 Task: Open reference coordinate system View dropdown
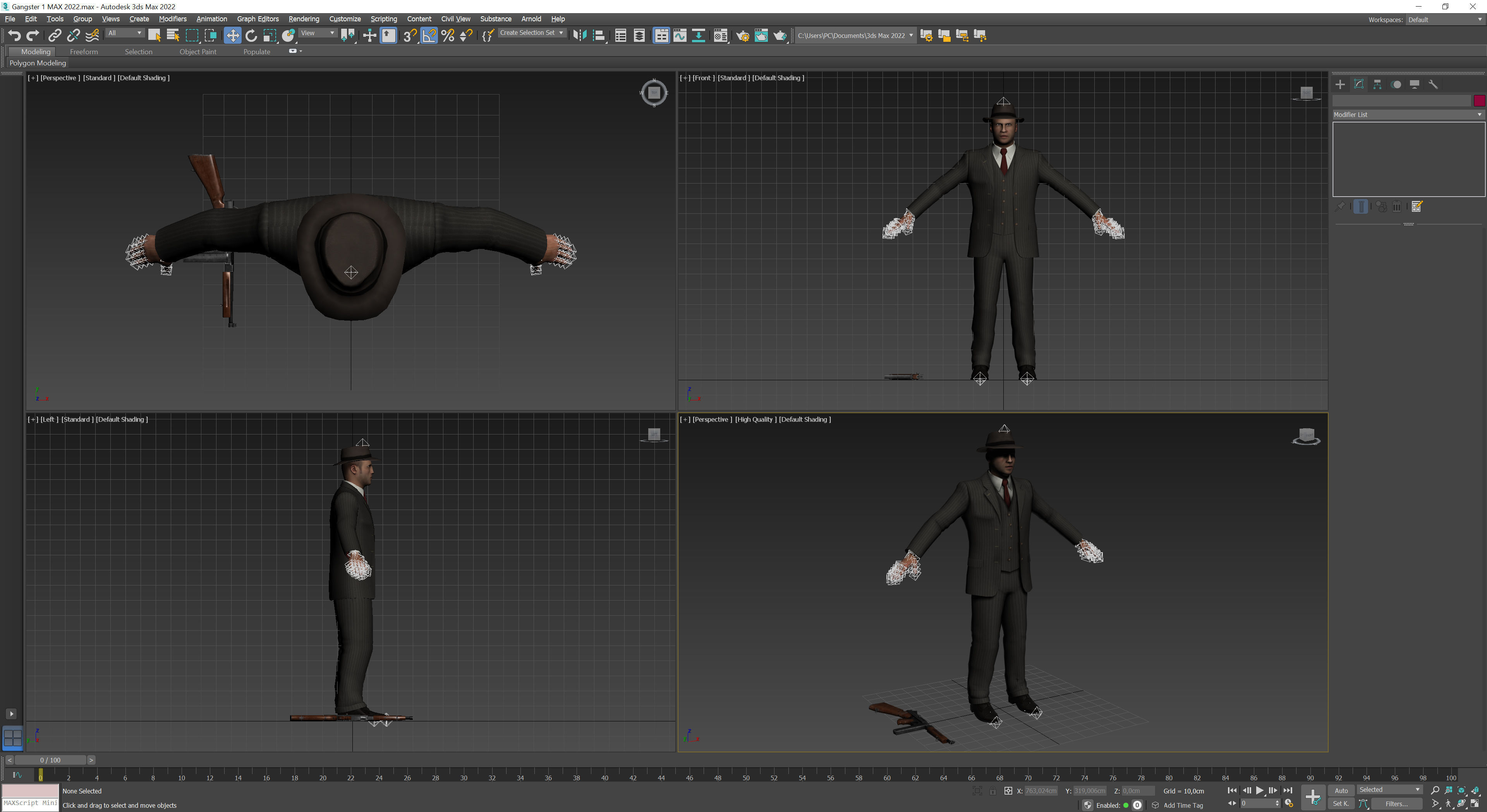(x=318, y=33)
